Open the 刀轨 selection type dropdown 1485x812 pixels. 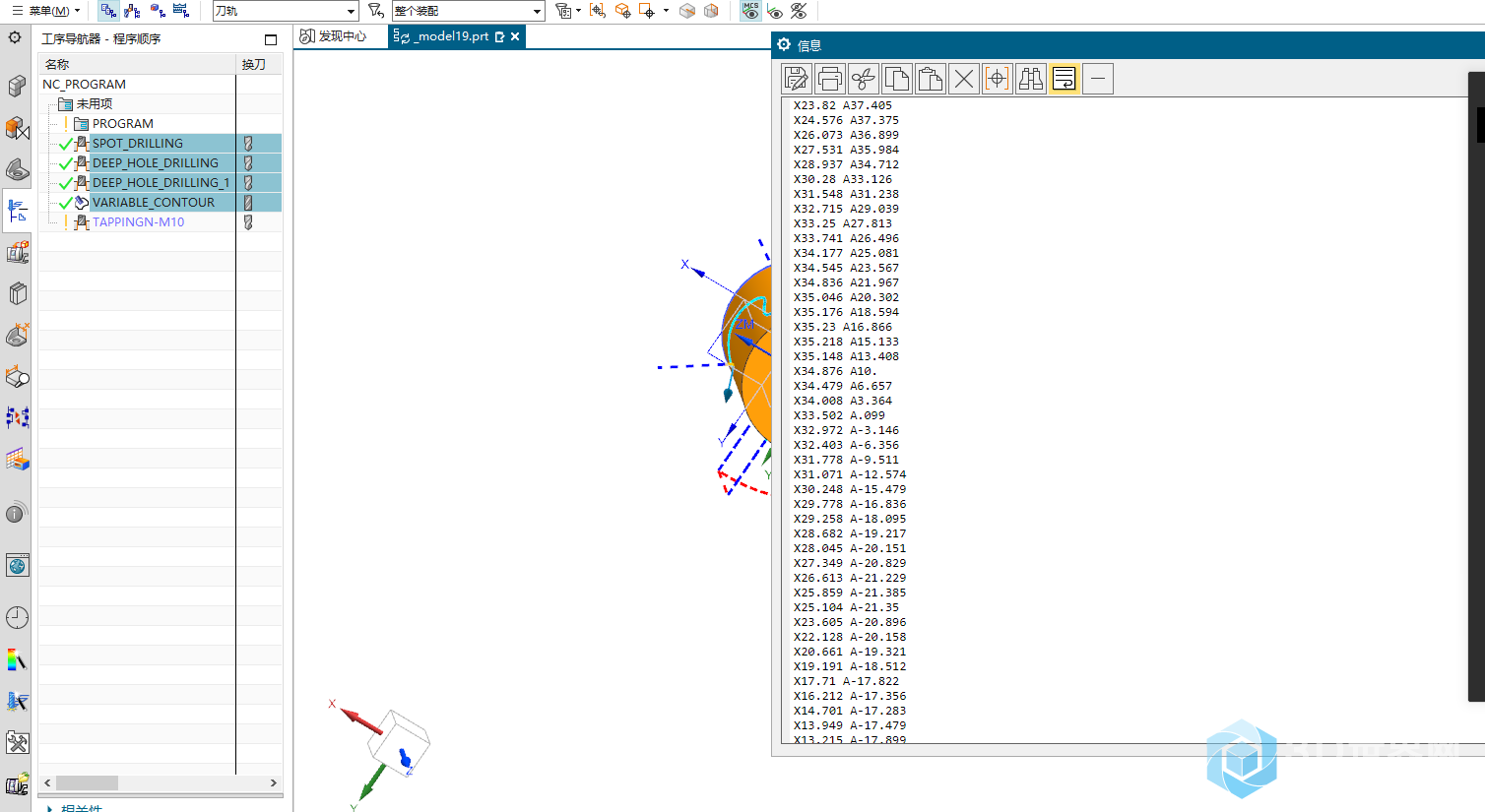[286, 11]
